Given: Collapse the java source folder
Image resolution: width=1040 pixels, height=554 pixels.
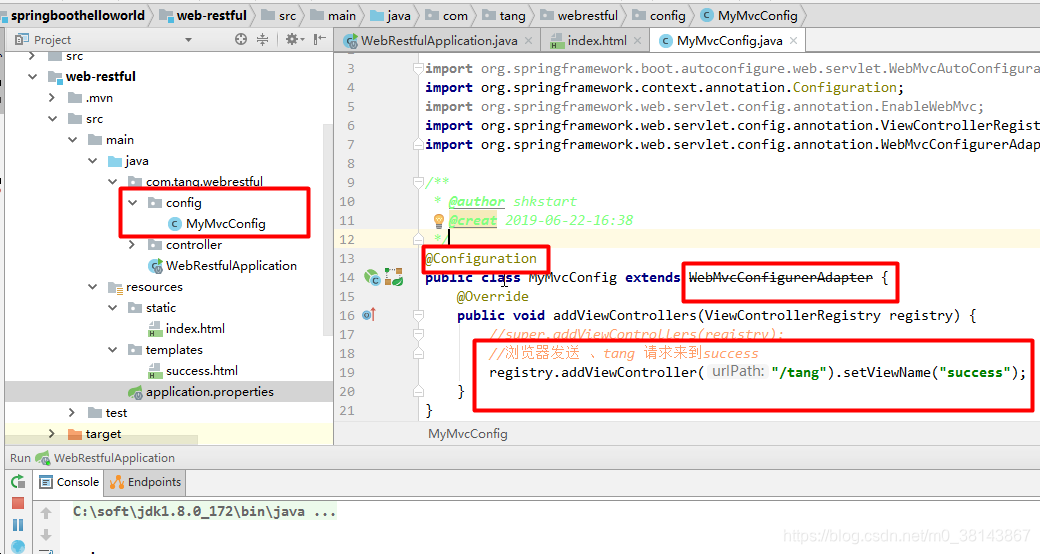Looking at the screenshot, I should click(92, 161).
